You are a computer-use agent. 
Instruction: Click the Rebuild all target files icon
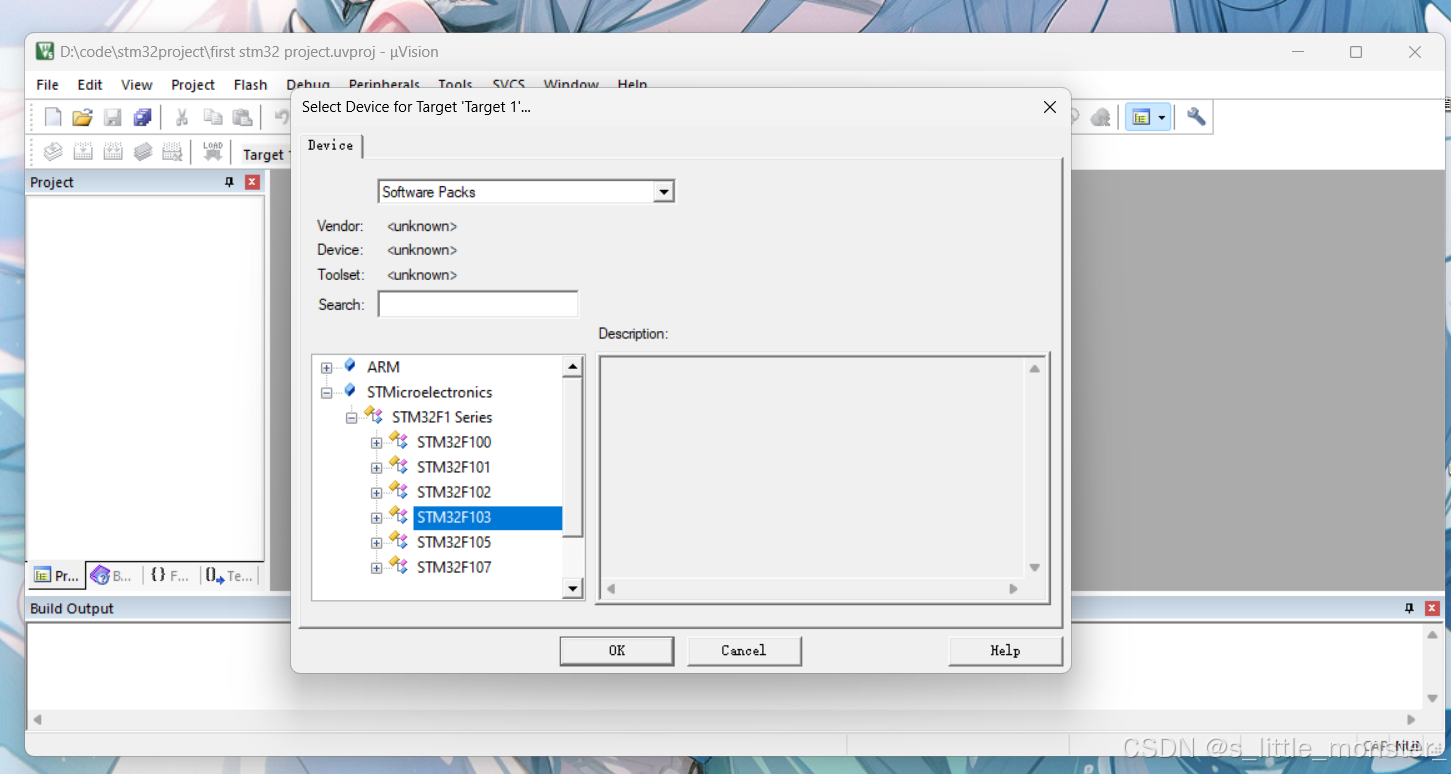113,152
